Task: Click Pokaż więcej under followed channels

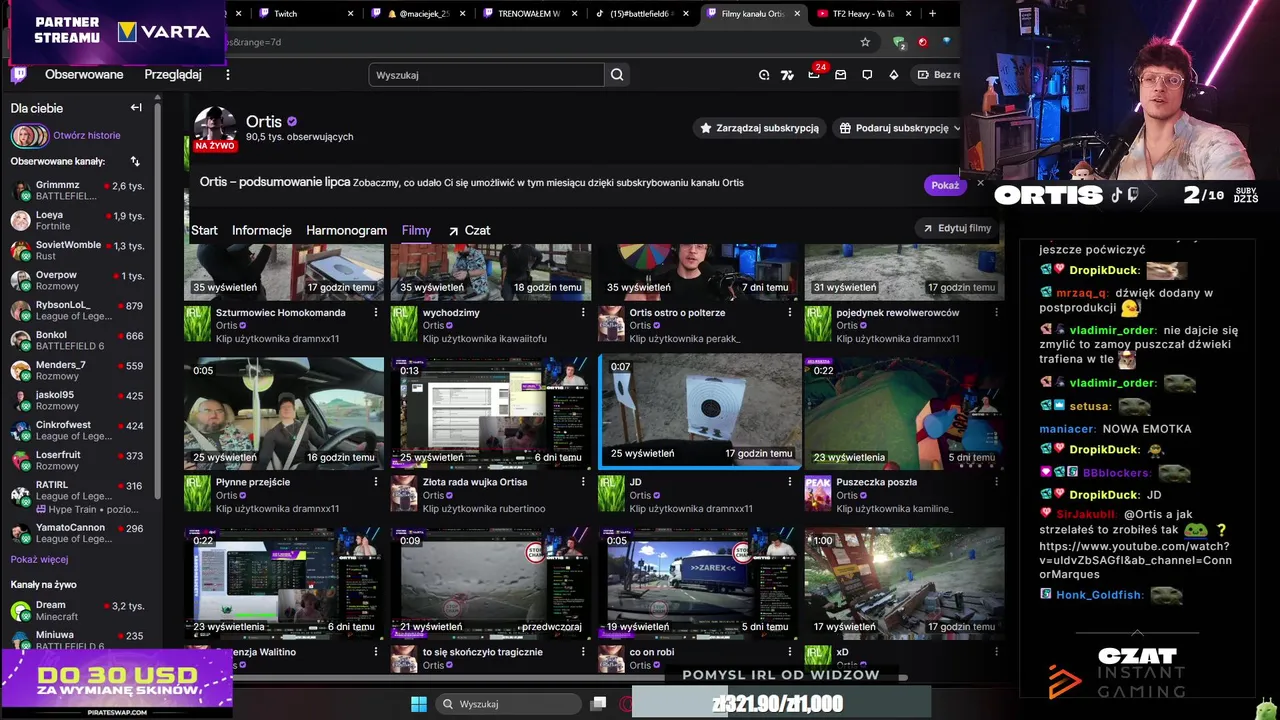Action: tap(39, 560)
